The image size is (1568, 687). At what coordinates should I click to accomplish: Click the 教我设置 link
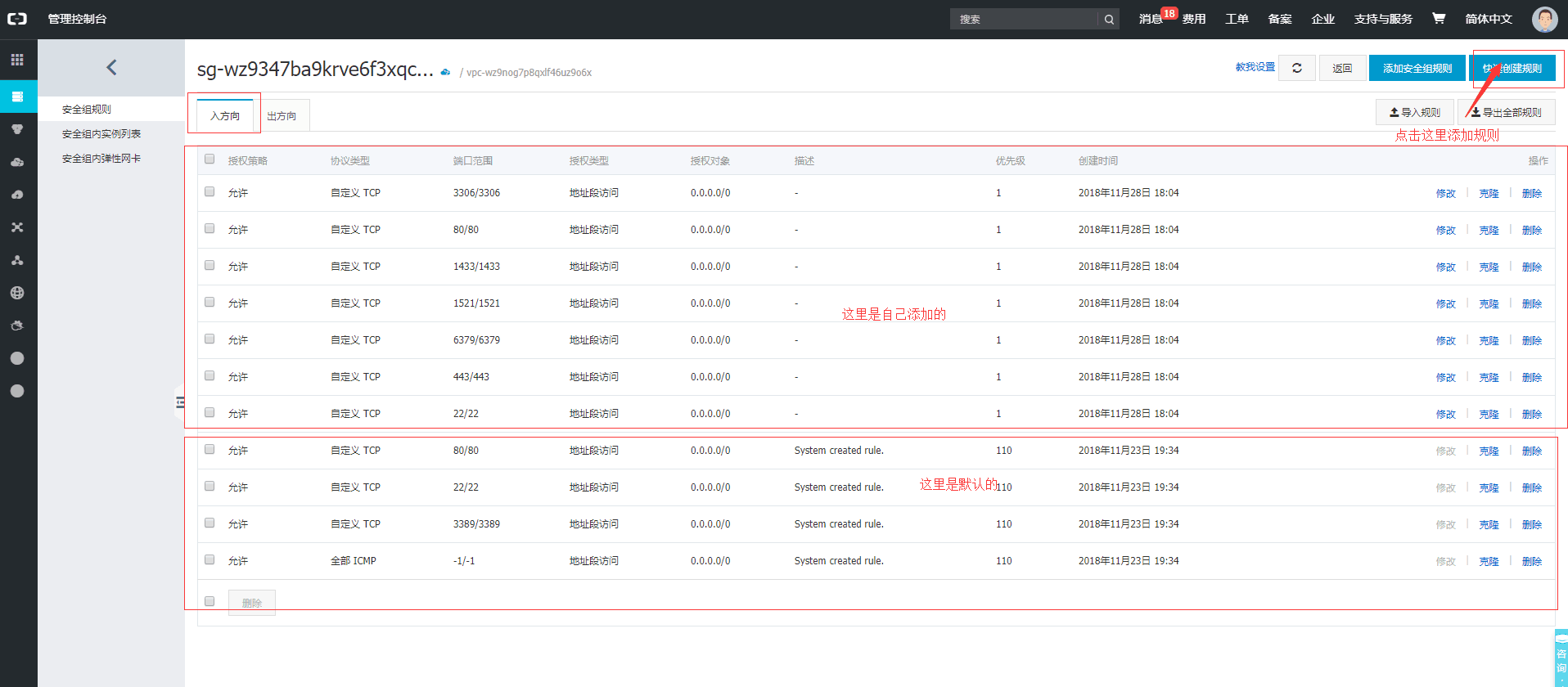1255,67
